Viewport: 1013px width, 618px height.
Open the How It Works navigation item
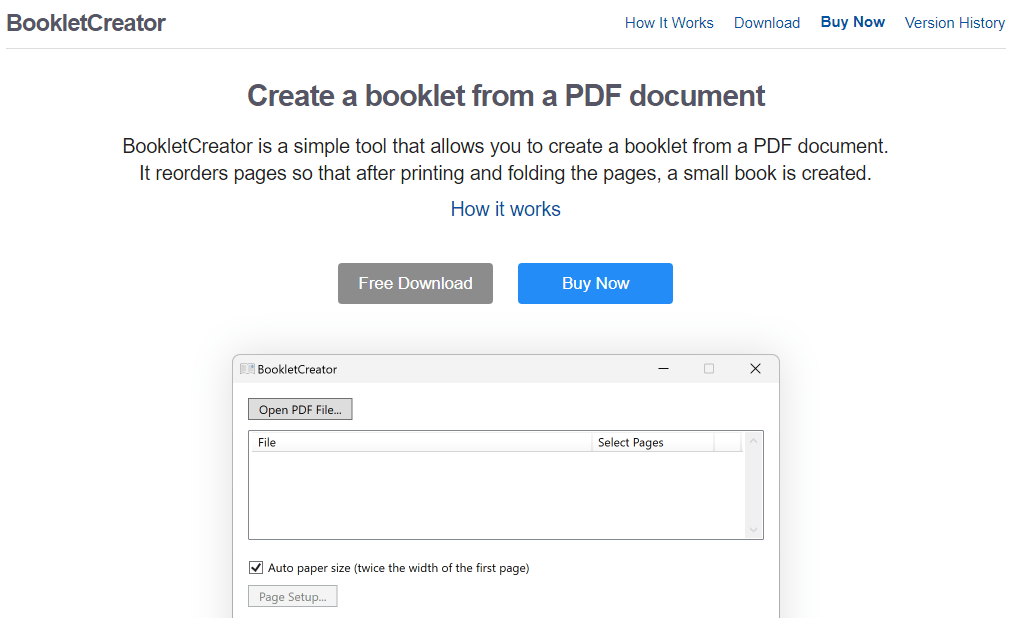[x=669, y=22]
